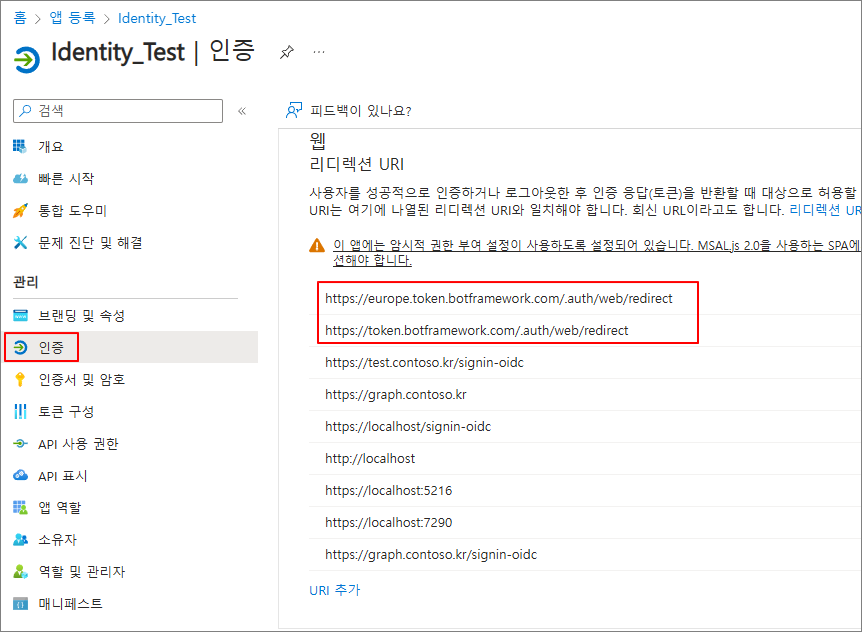Image resolution: width=862 pixels, height=632 pixels.
Task: Click the 피드백이 있나요? link
Action: tap(361, 111)
